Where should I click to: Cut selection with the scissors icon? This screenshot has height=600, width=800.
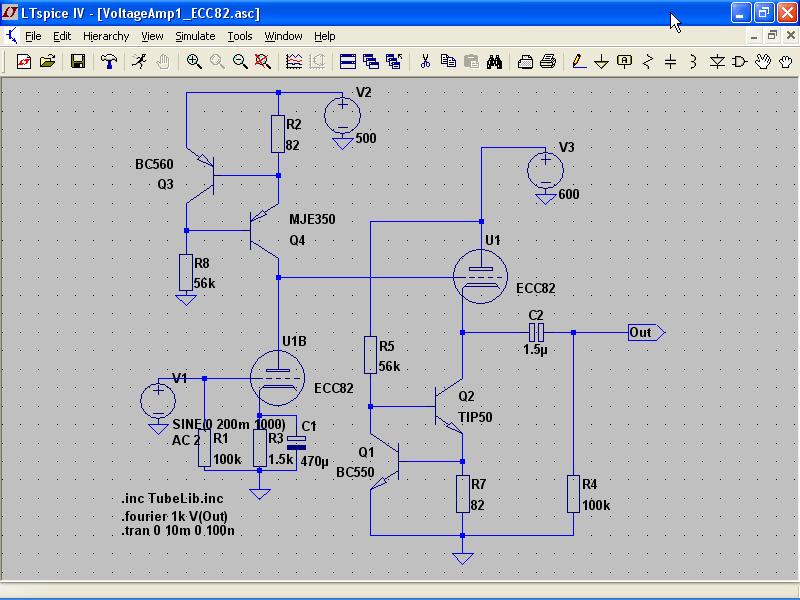click(x=425, y=62)
